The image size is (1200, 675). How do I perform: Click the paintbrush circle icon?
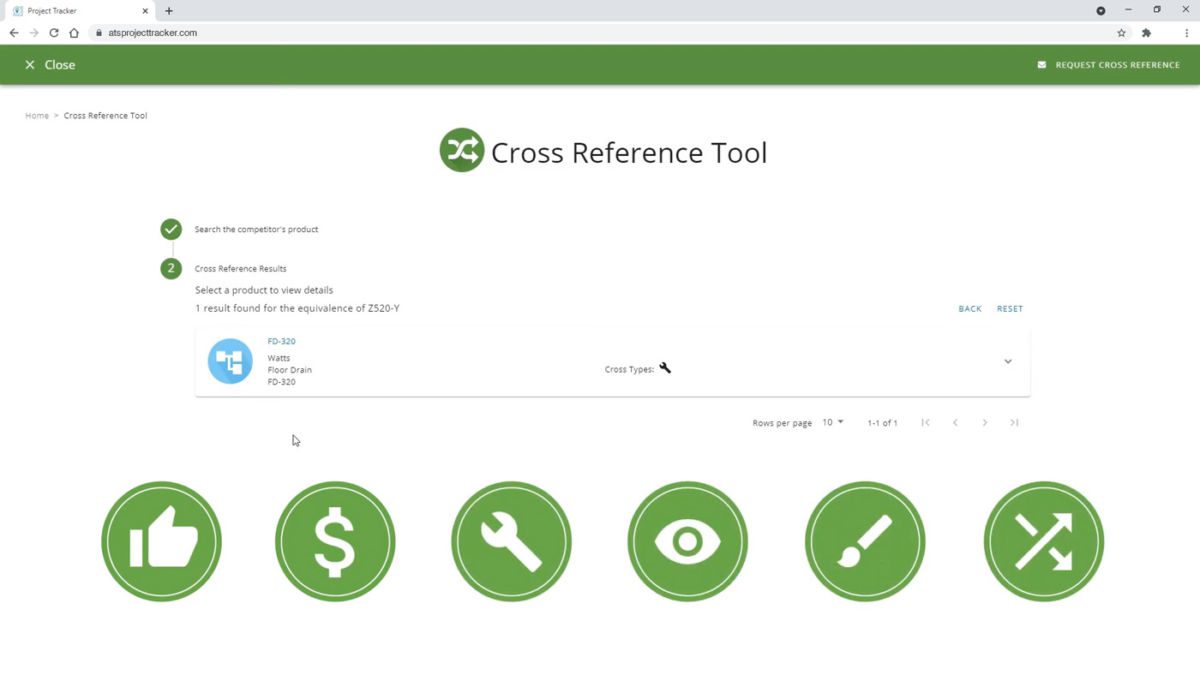pyautogui.click(x=865, y=542)
